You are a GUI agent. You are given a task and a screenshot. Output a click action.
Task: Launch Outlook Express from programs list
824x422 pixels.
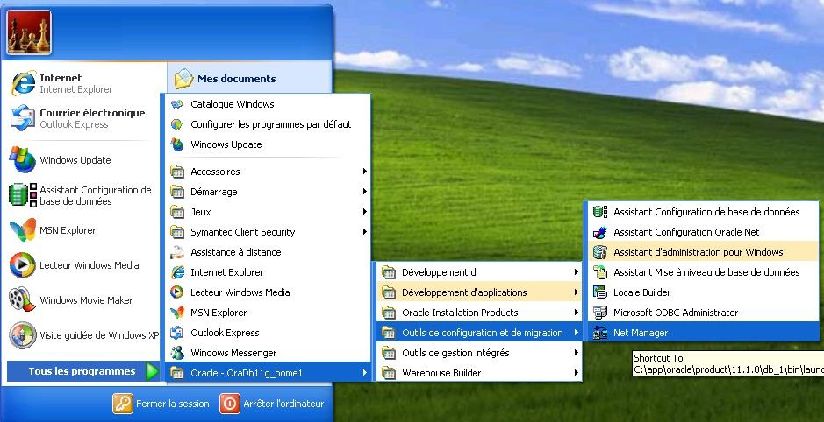[268, 333]
